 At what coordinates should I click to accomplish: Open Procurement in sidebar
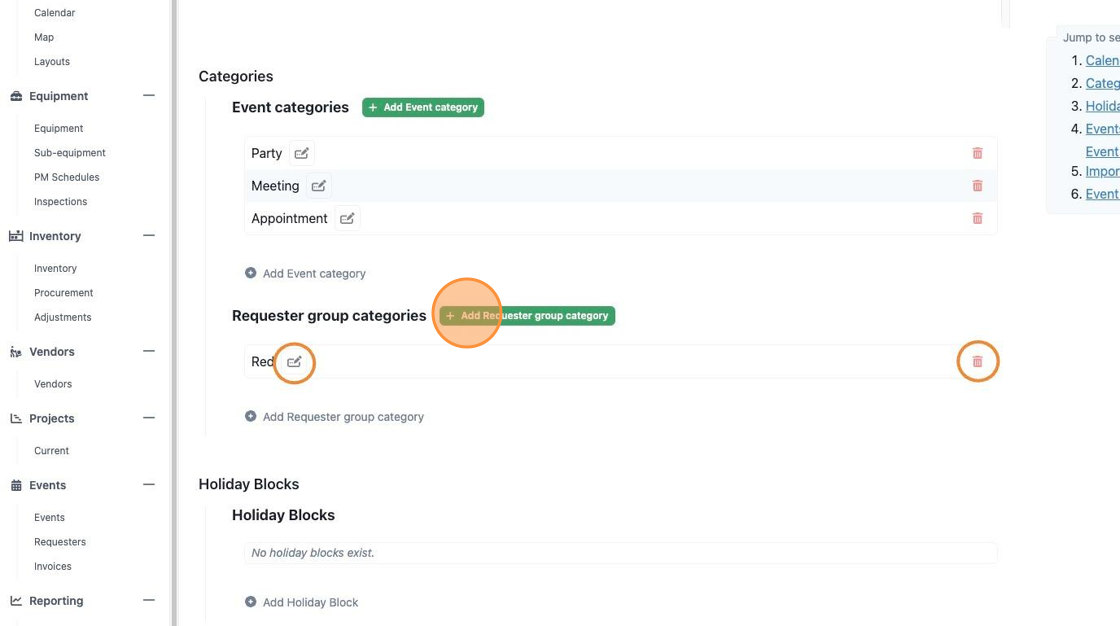(x=64, y=293)
